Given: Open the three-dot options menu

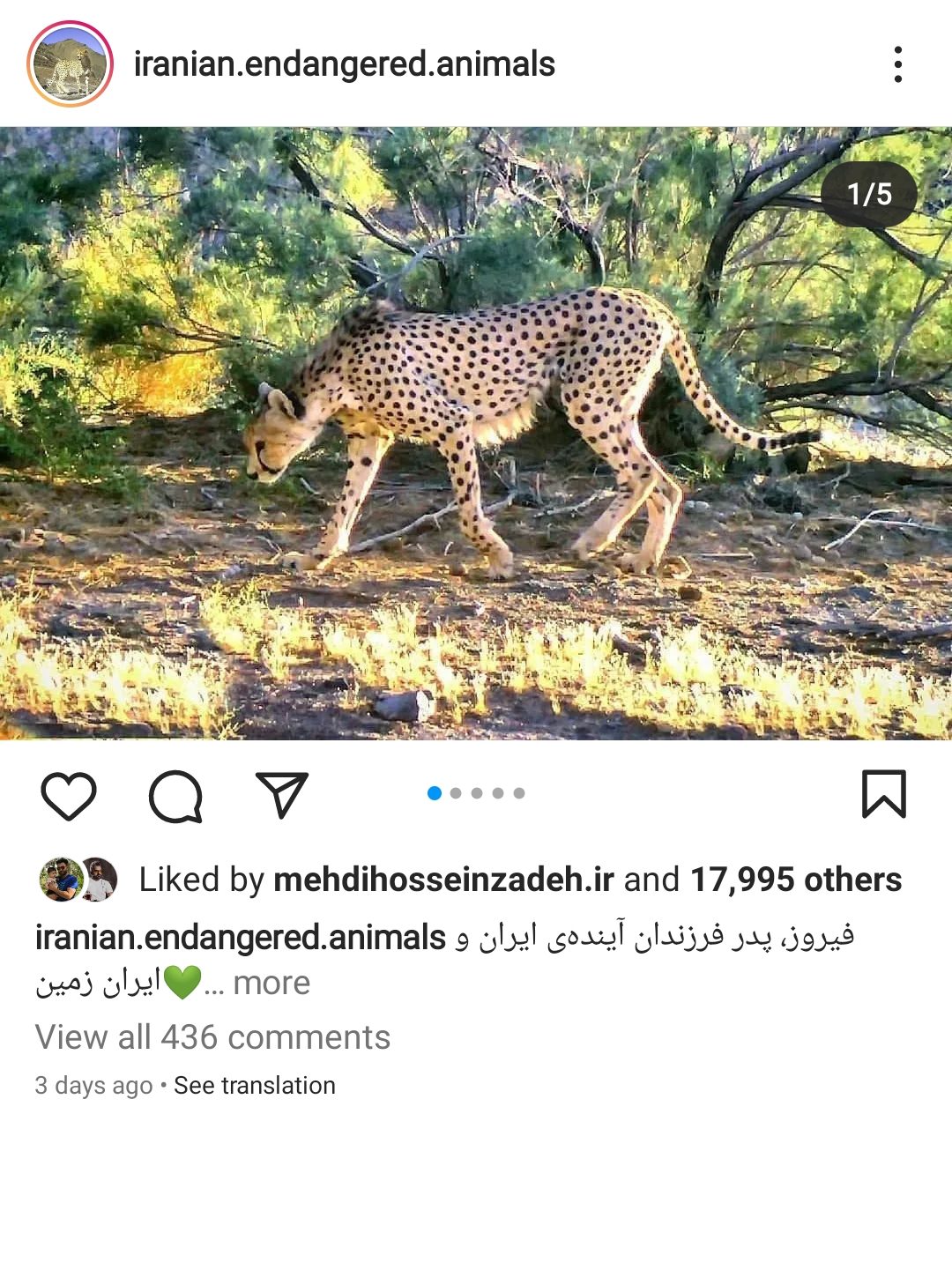Looking at the screenshot, I should tap(897, 64).
